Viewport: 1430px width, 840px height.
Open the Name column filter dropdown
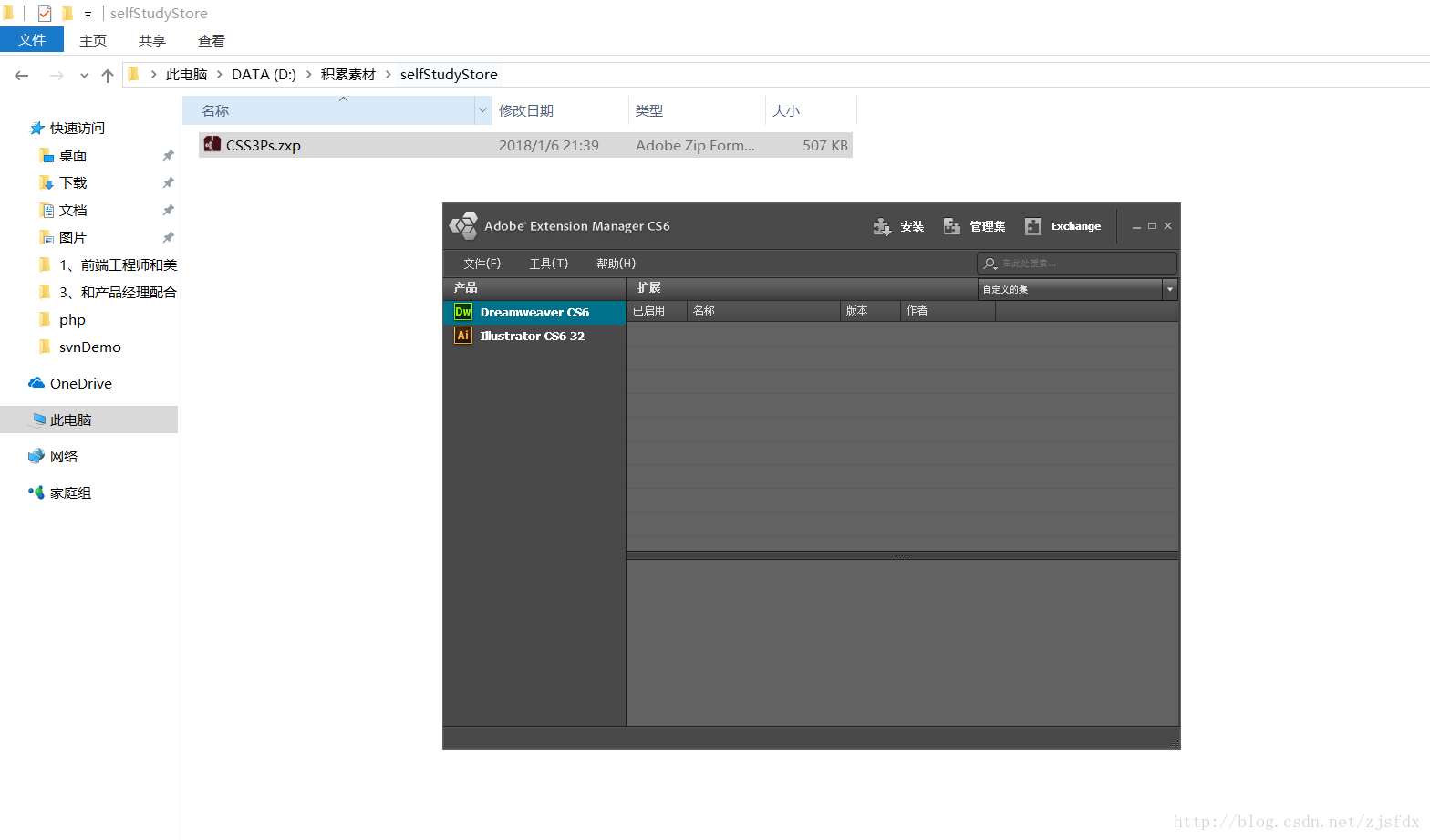pyautogui.click(x=482, y=110)
